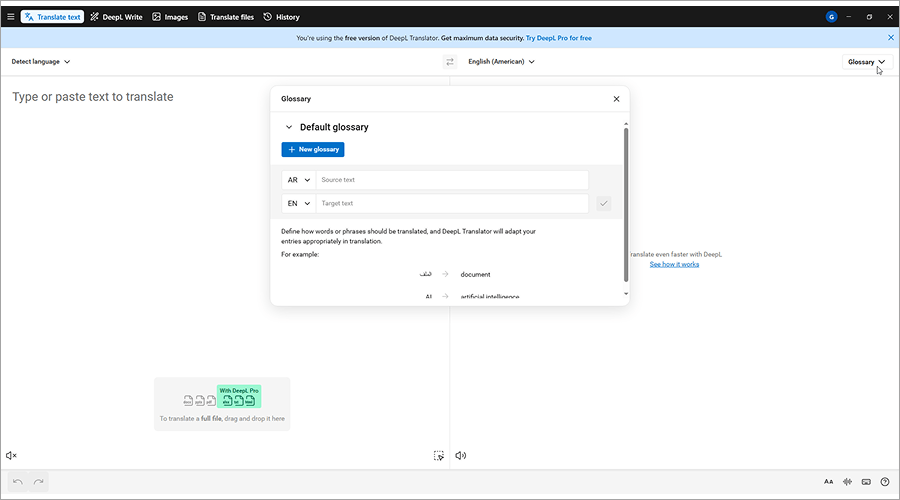
Task: Change font size with AA icon
Action: point(828,482)
